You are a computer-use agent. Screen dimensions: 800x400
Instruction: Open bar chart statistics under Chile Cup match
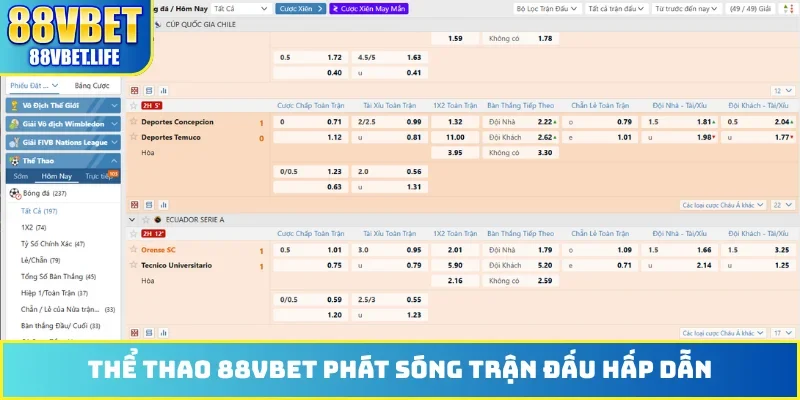click(x=164, y=91)
